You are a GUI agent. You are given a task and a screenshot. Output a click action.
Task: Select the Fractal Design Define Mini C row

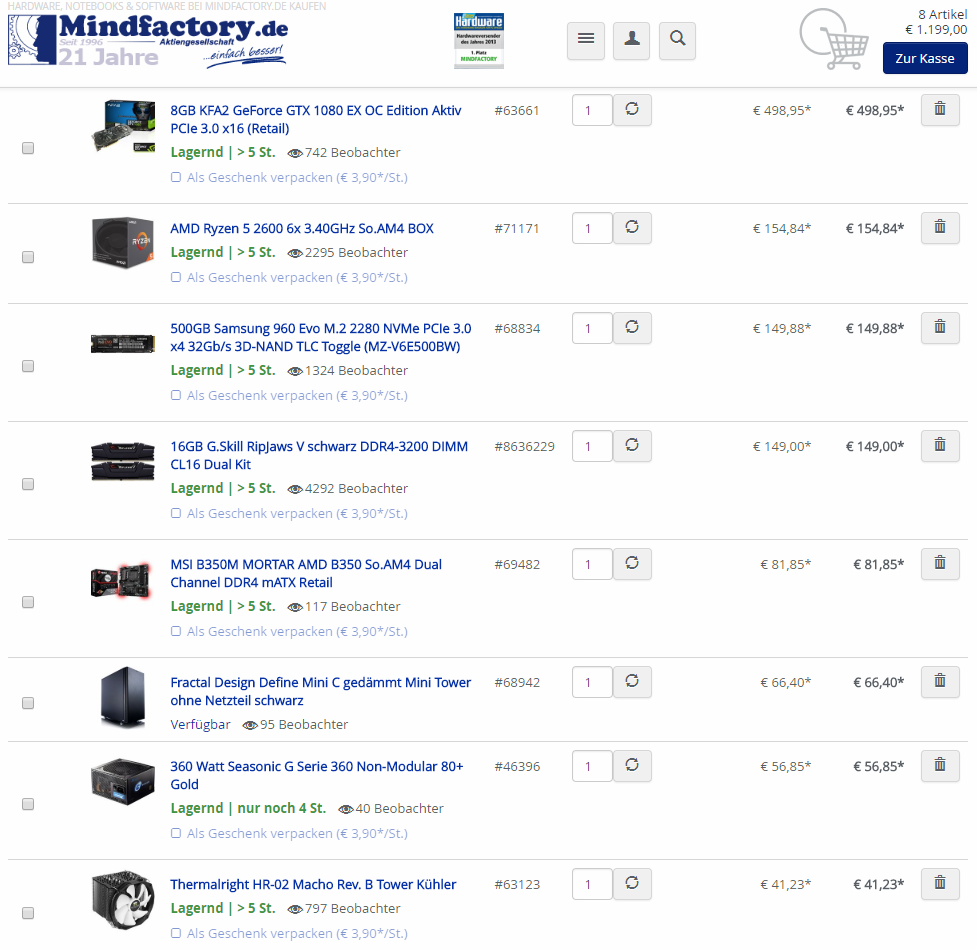(28, 703)
